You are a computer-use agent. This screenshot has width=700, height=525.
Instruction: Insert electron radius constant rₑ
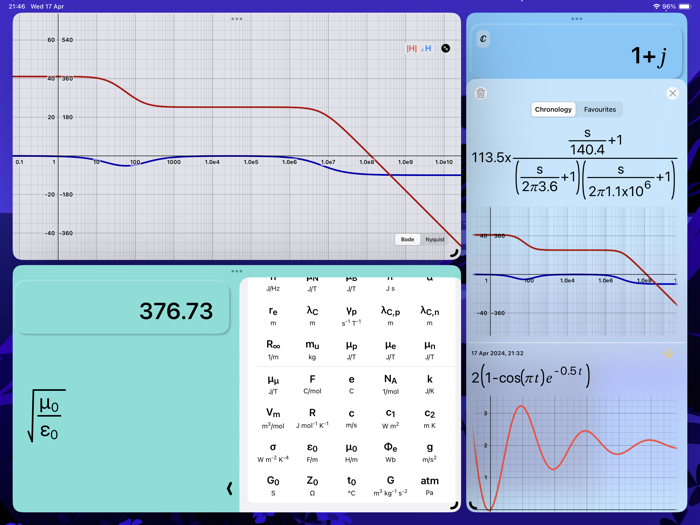point(273,316)
